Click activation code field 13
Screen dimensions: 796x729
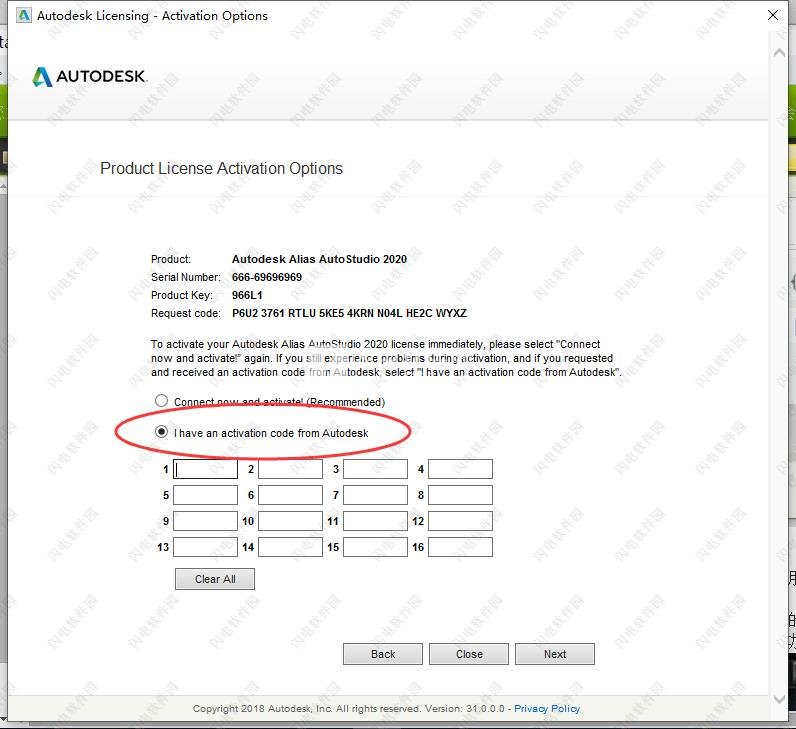206,547
